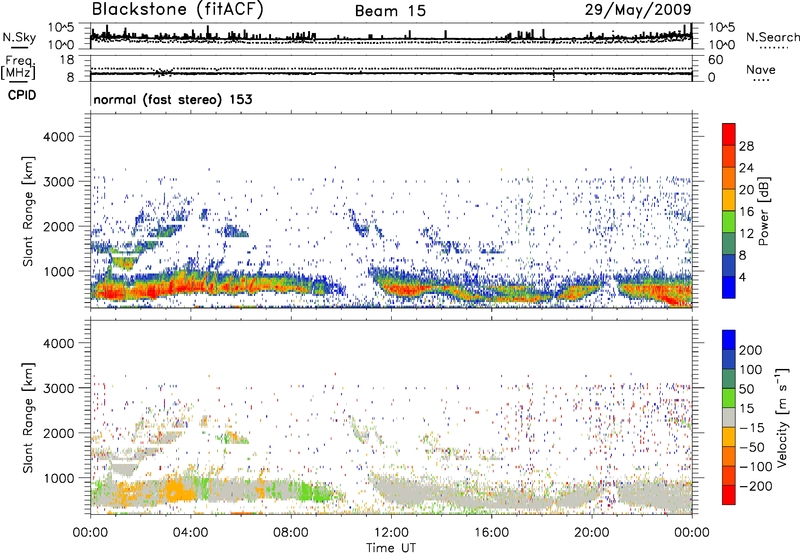Click the red top segment of Power colorbar
The height and width of the screenshot is (554, 800).
tap(729, 134)
